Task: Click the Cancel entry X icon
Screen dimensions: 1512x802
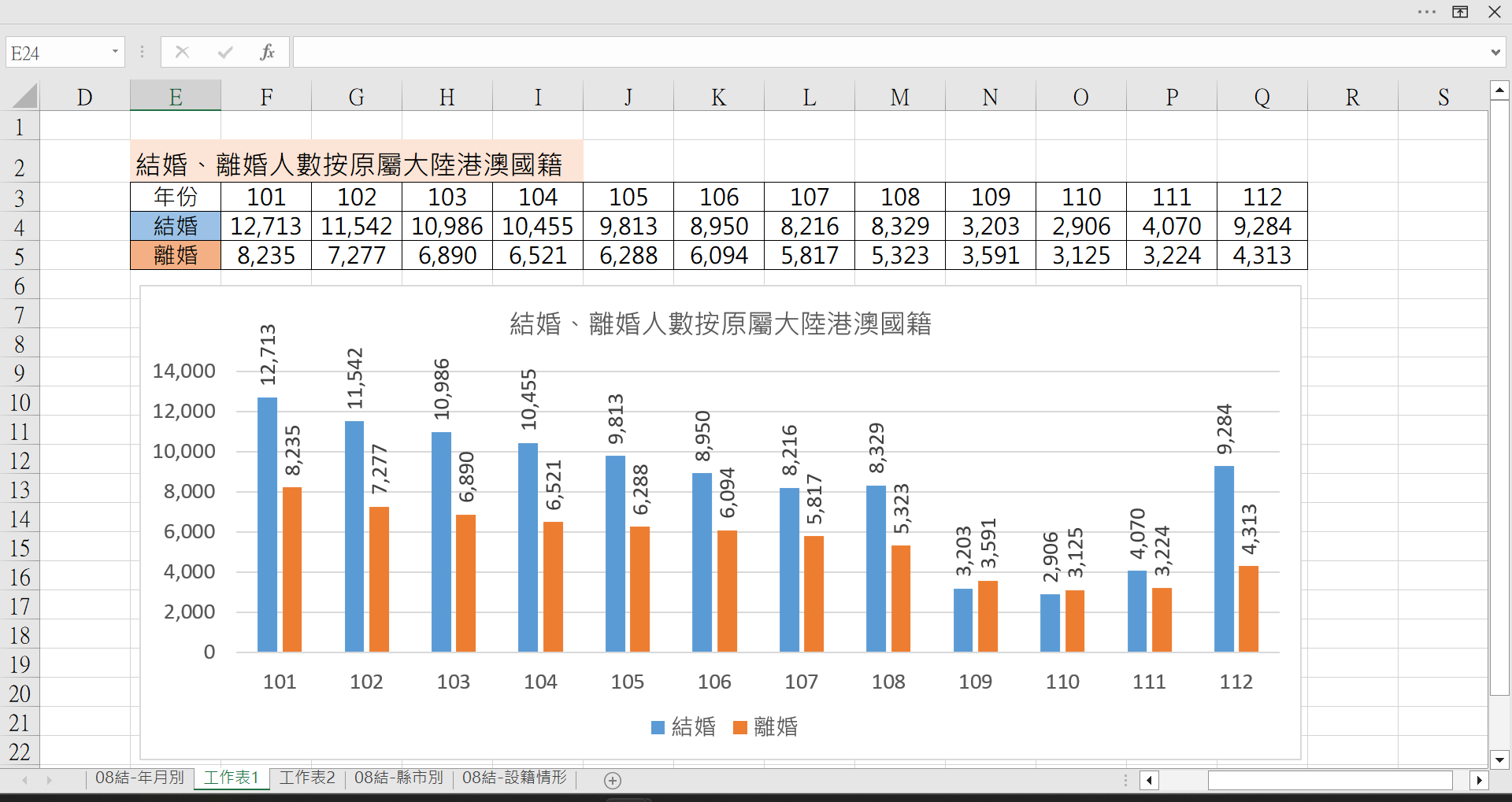Action: tap(182, 52)
